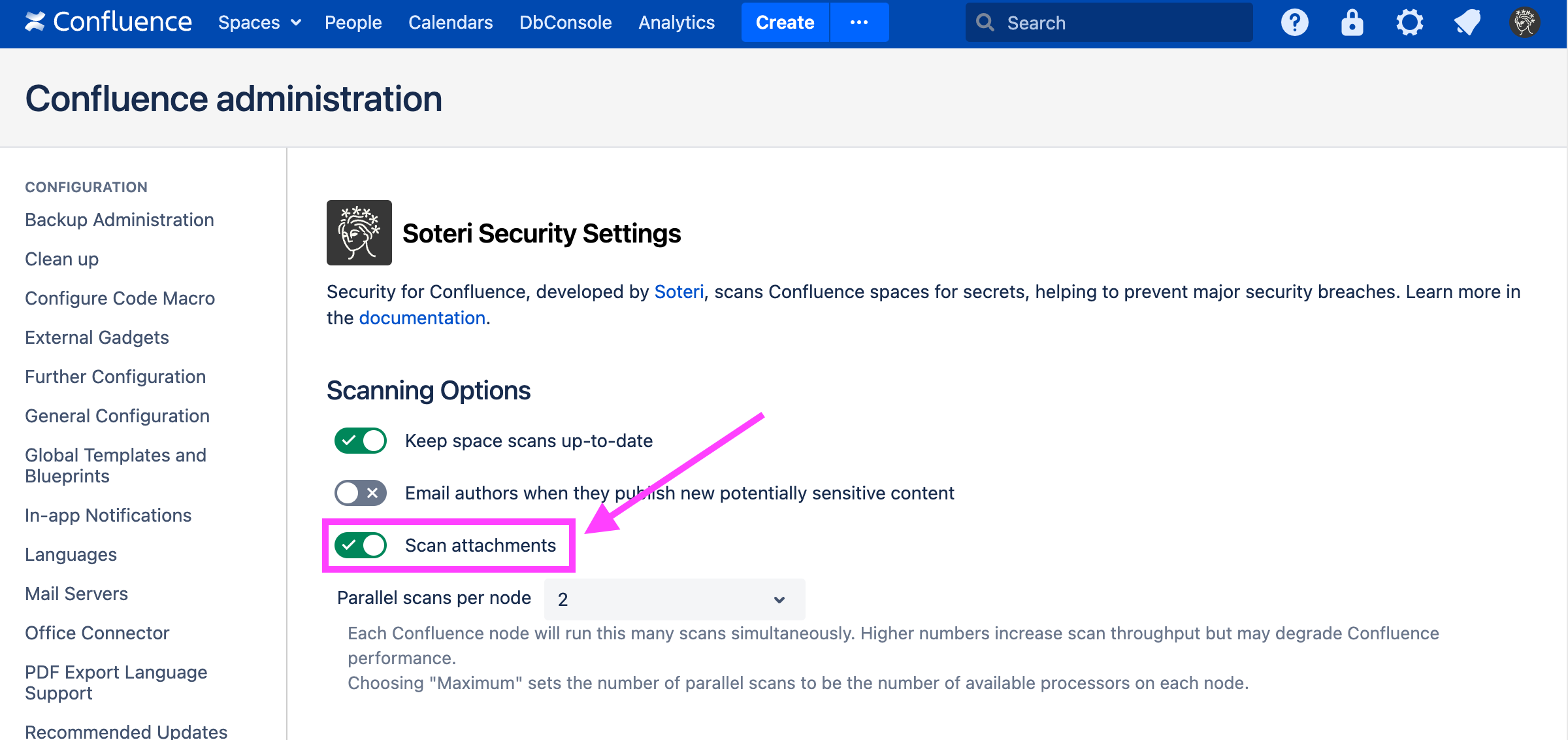Viewport: 1568px width, 740px height.
Task: Turn off Scan attachments toggle
Action: click(x=361, y=545)
